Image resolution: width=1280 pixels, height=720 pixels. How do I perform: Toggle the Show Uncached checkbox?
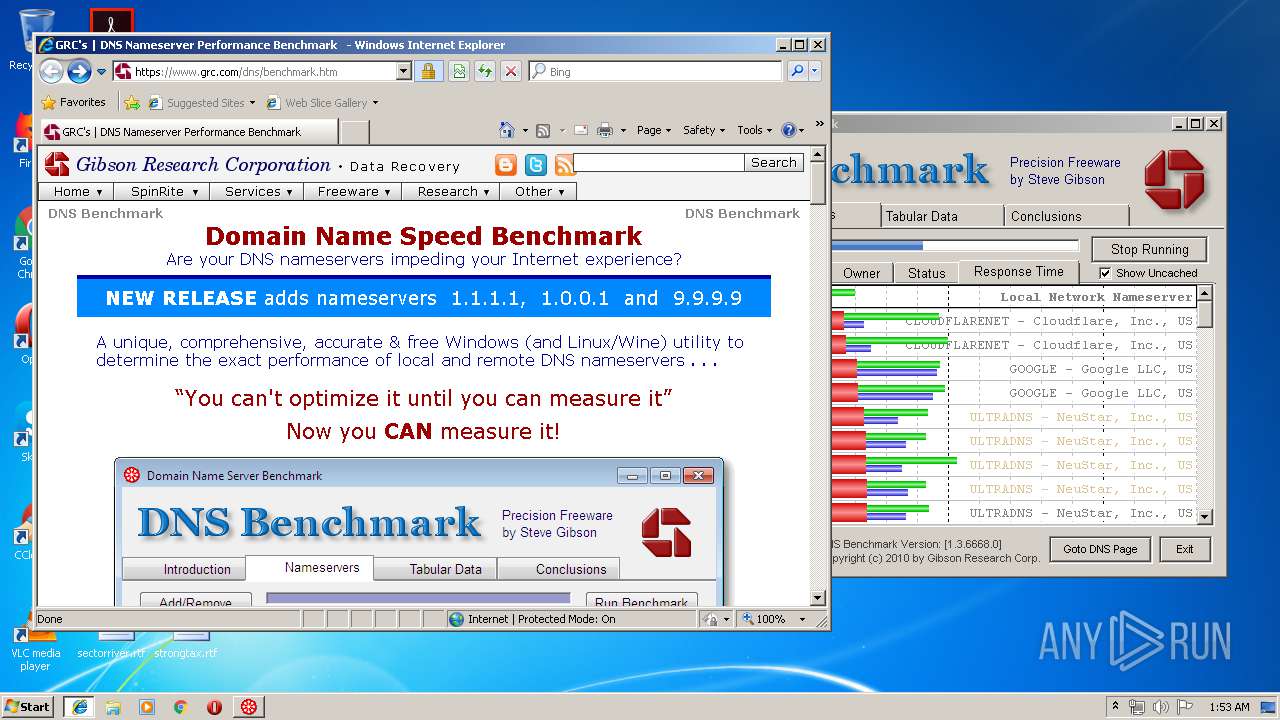coord(1105,273)
